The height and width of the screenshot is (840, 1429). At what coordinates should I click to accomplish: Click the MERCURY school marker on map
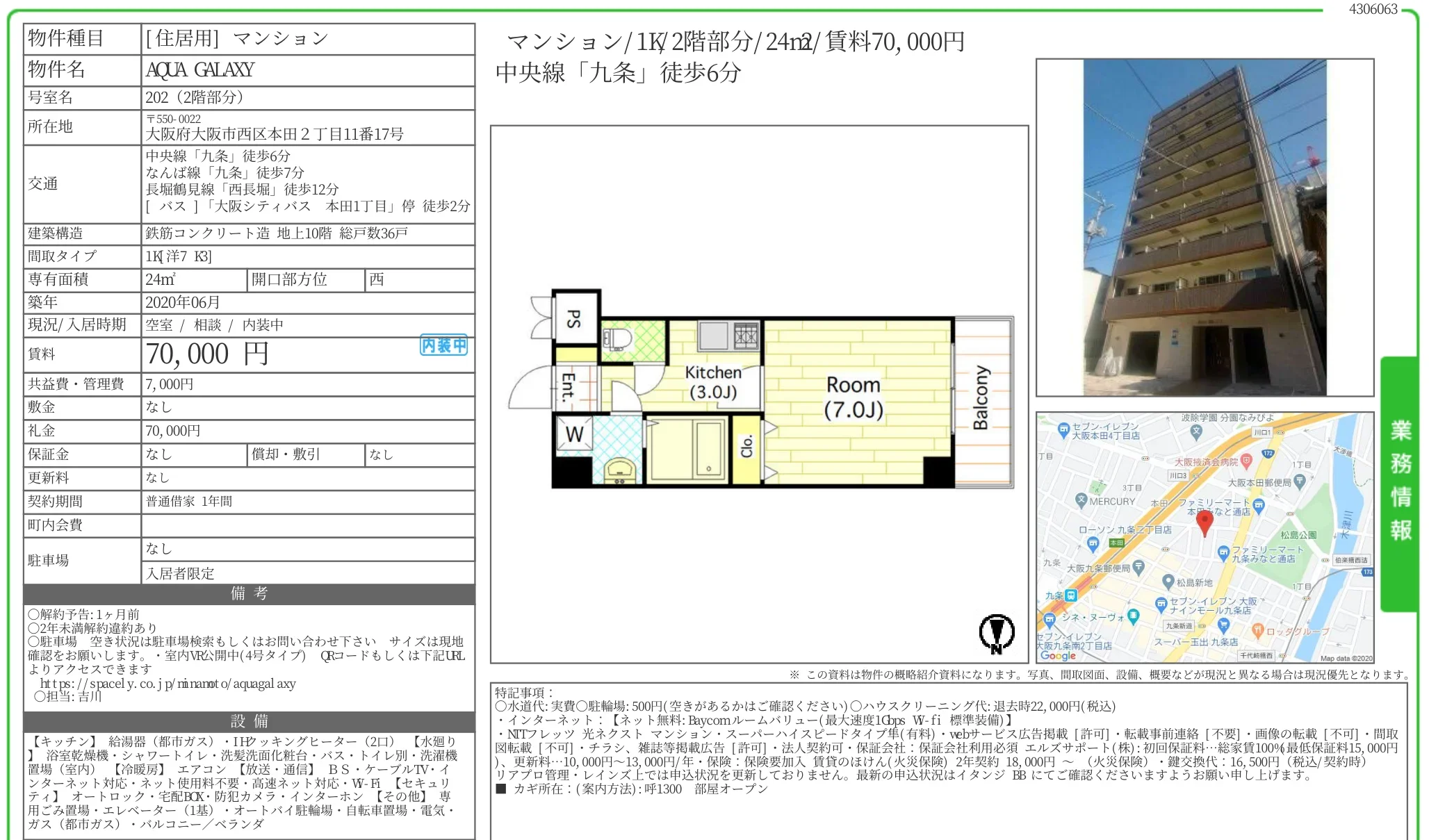tap(1081, 500)
